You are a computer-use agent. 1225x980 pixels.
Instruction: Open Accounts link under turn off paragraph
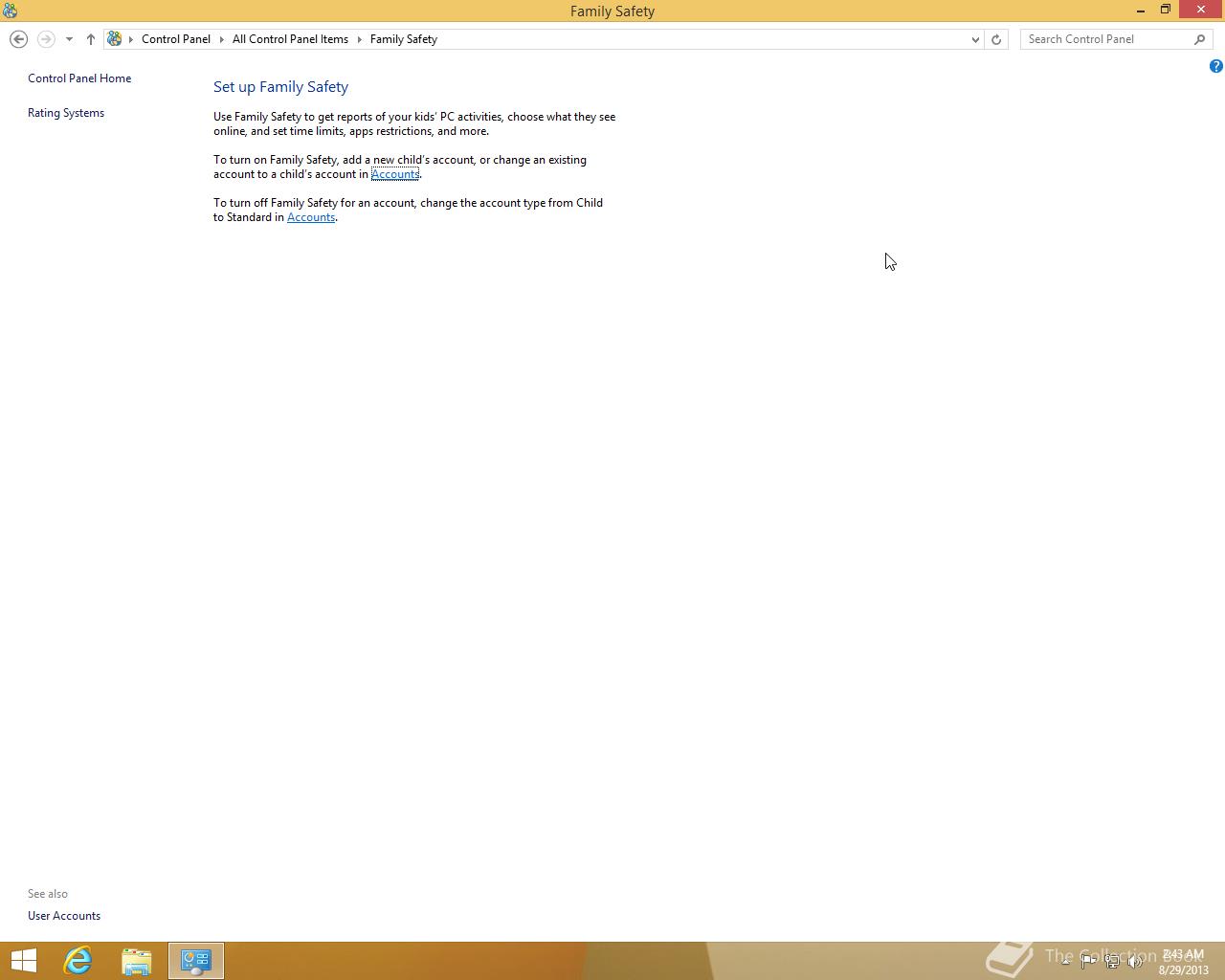click(x=311, y=217)
